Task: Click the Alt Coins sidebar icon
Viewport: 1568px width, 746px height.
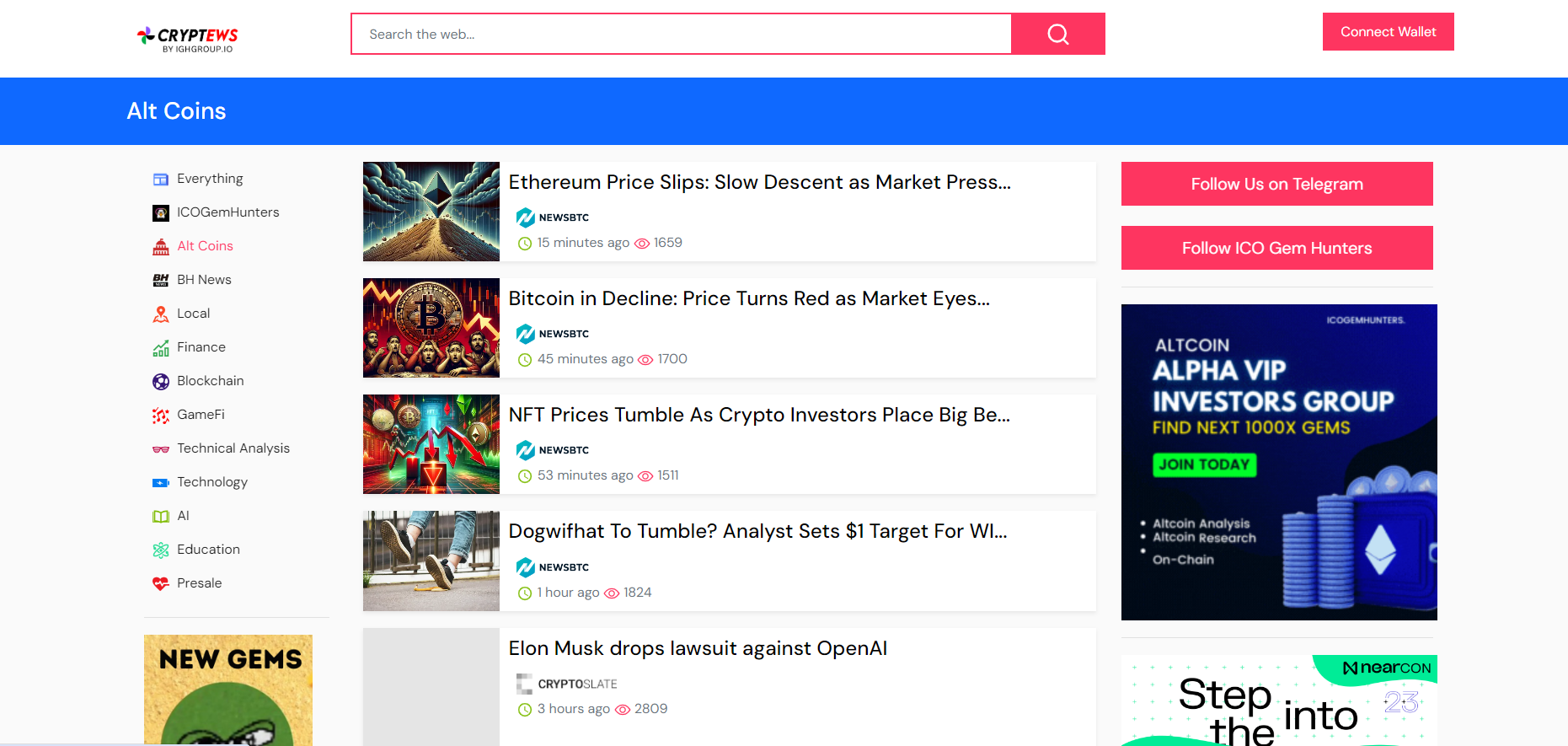Action: point(161,246)
